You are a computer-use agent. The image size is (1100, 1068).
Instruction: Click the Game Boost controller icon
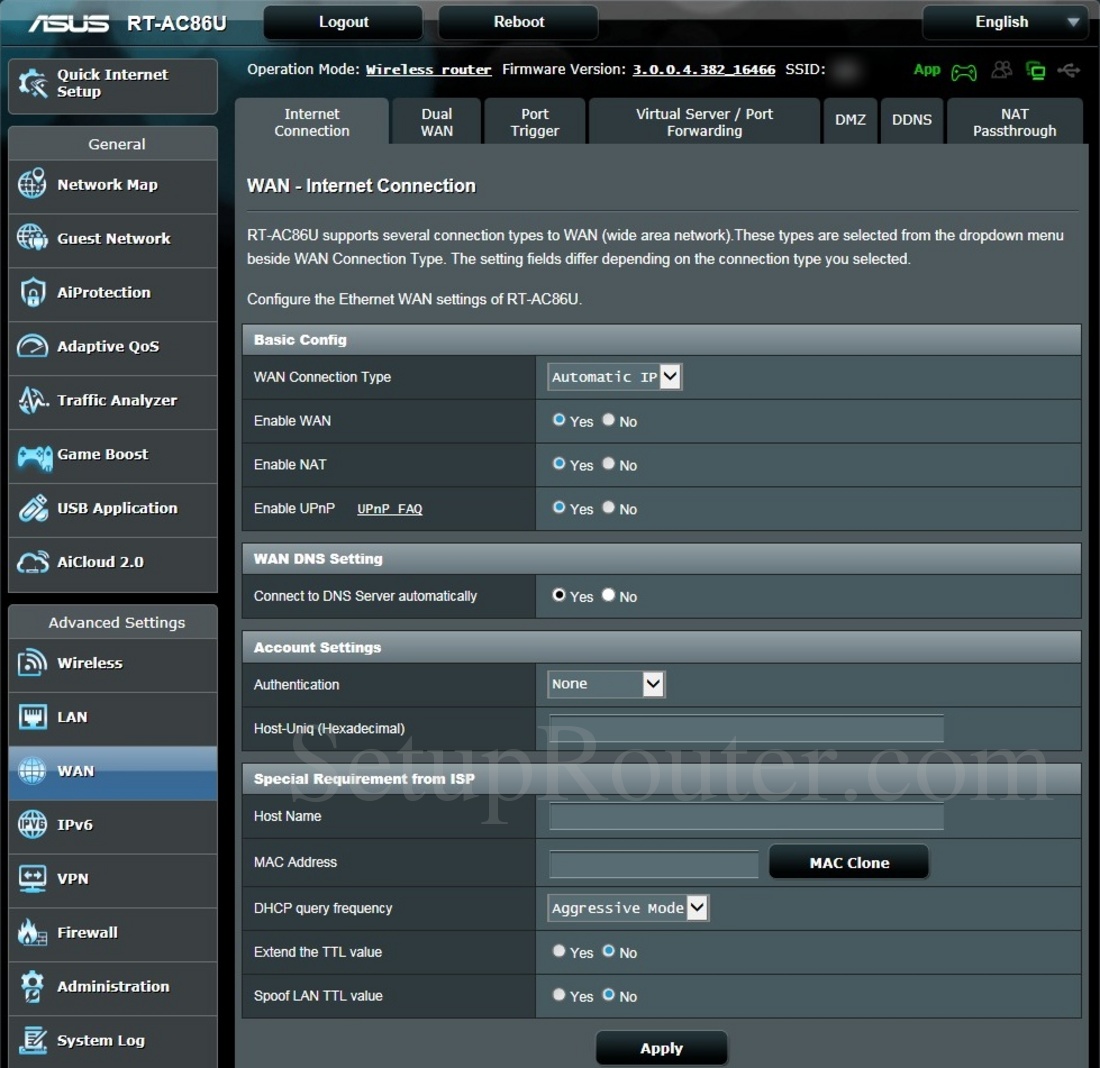pyautogui.click(x=34, y=456)
